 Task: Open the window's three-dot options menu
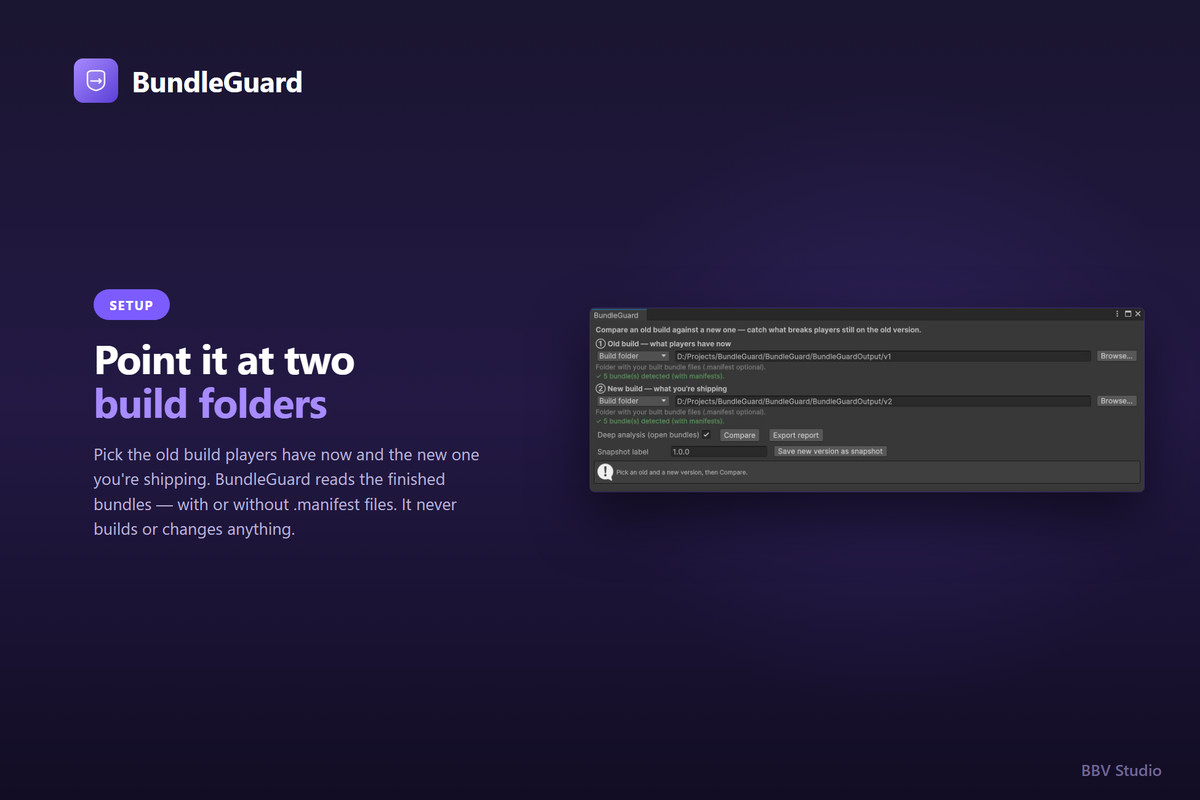[1117, 314]
